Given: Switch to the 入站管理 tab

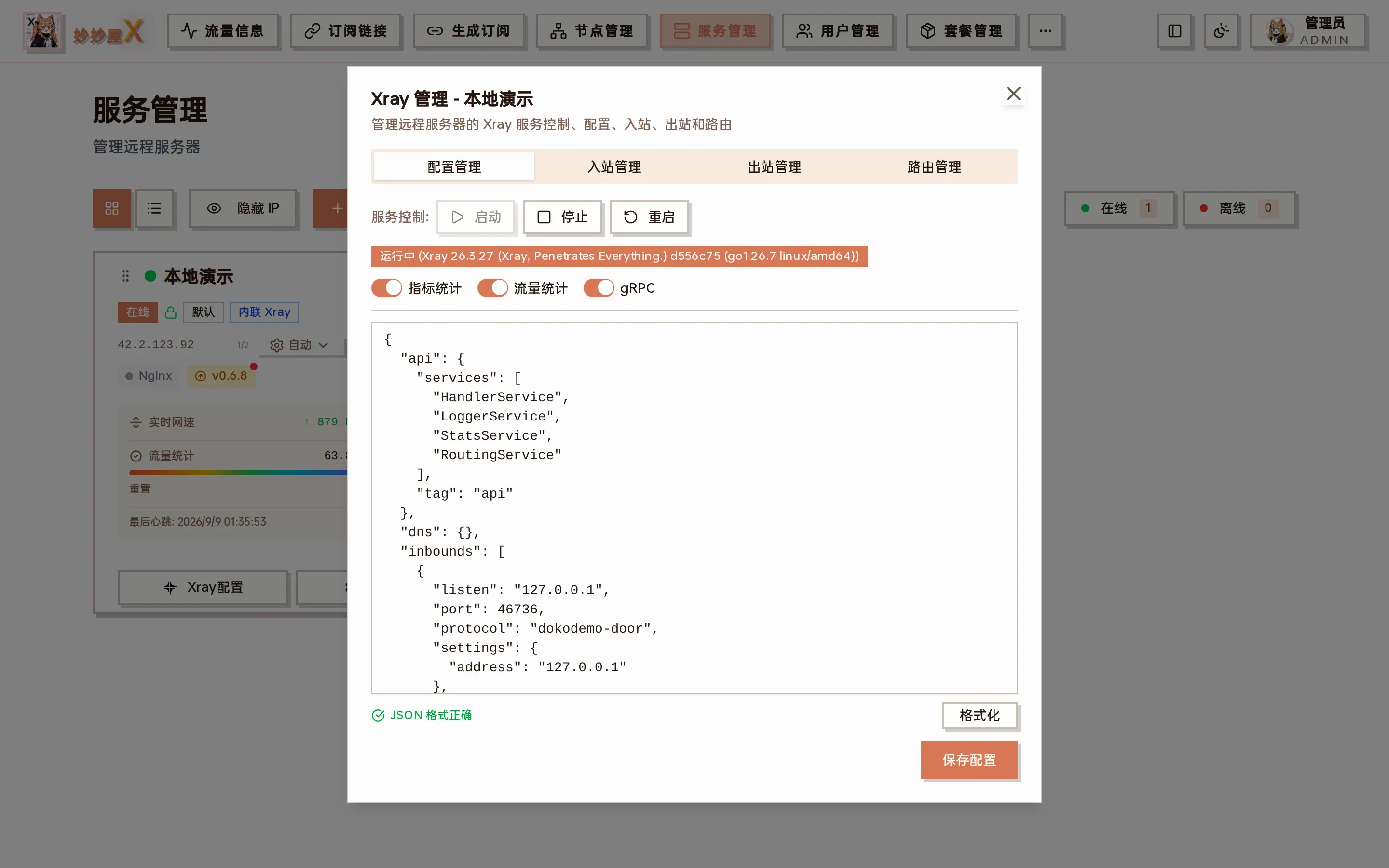Looking at the screenshot, I should (x=614, y=167).
